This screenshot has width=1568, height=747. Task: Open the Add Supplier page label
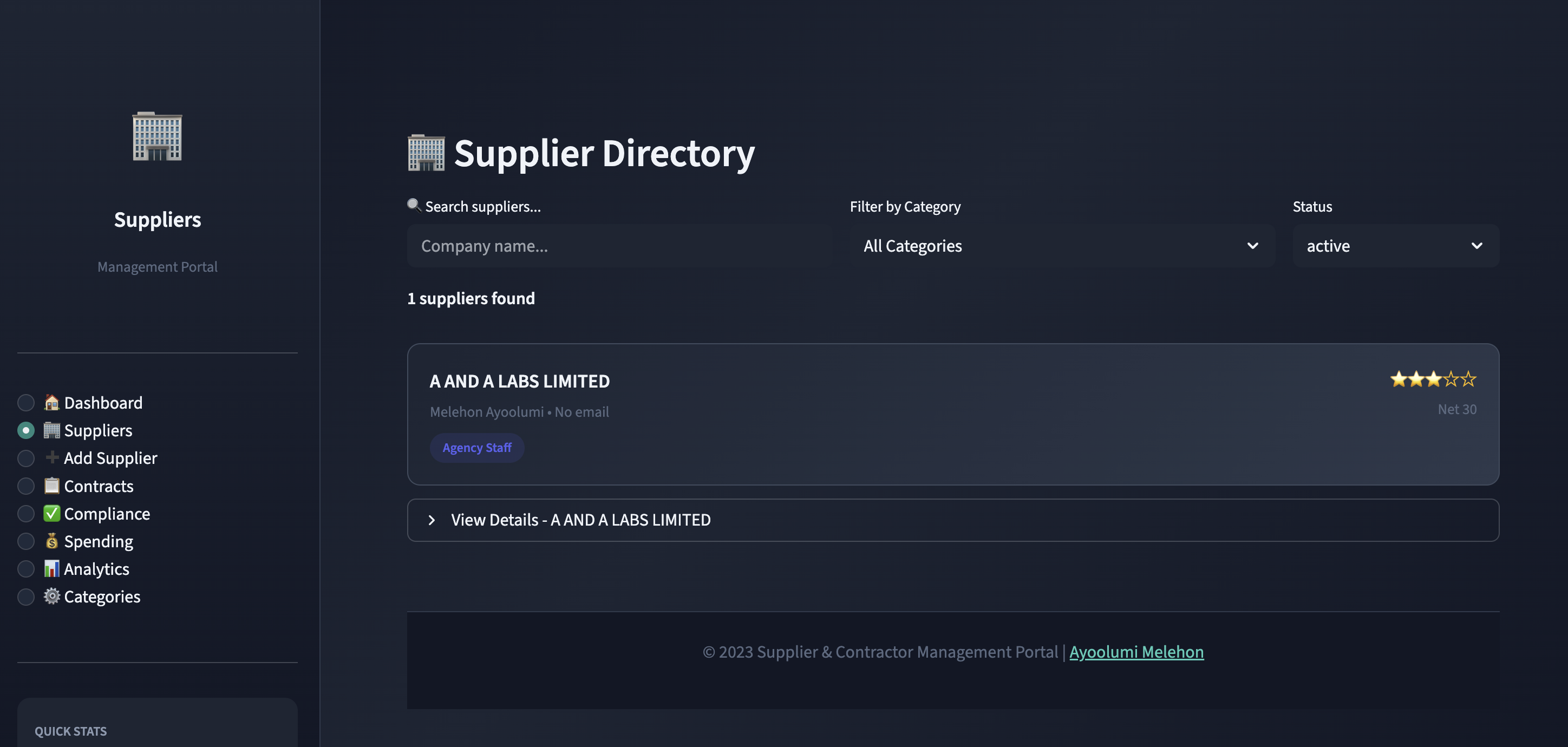pos(110,458)
